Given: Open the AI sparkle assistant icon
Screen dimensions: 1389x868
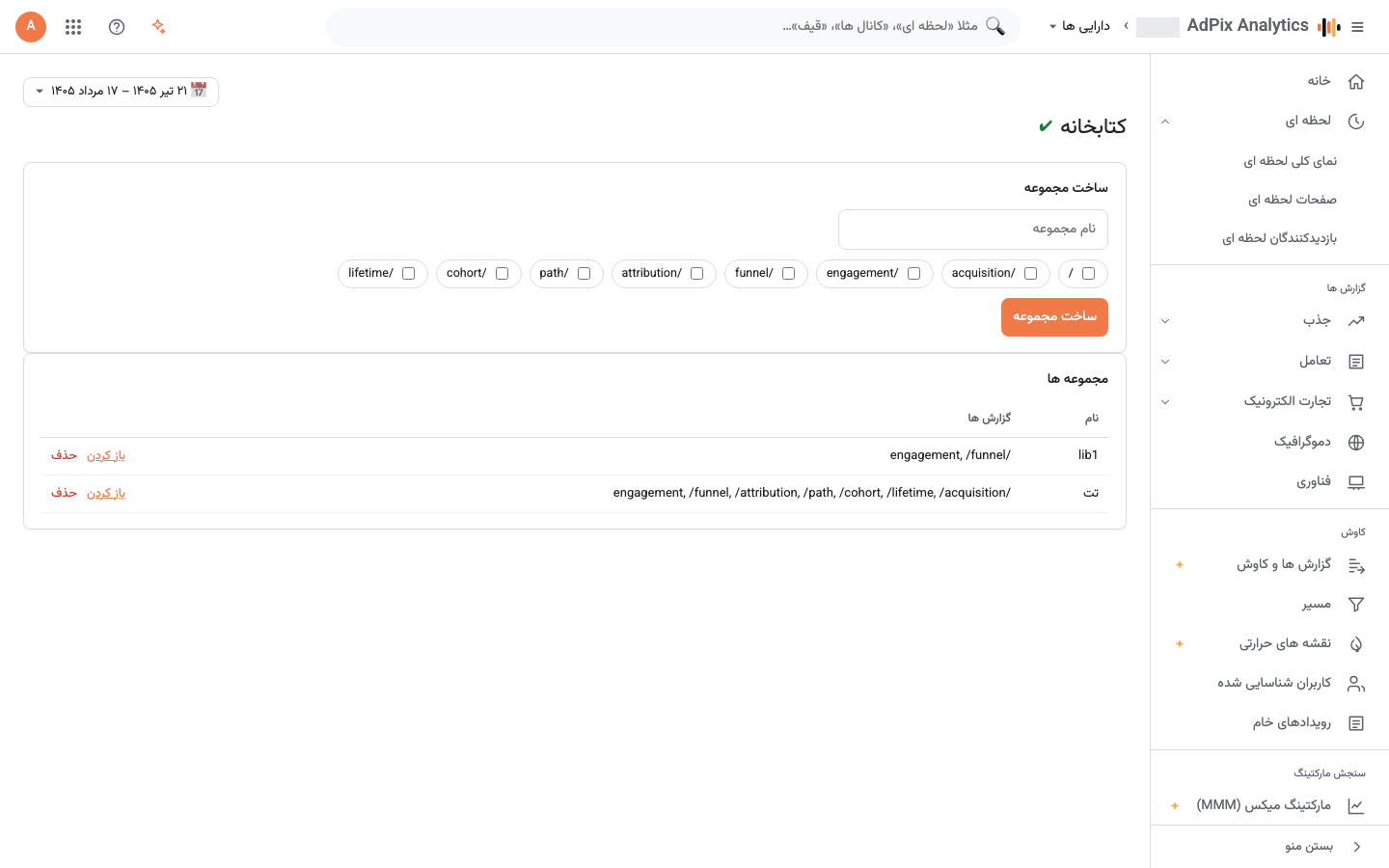Looking at the screenshot, I should pyautogui.click(x=159, y=27).
